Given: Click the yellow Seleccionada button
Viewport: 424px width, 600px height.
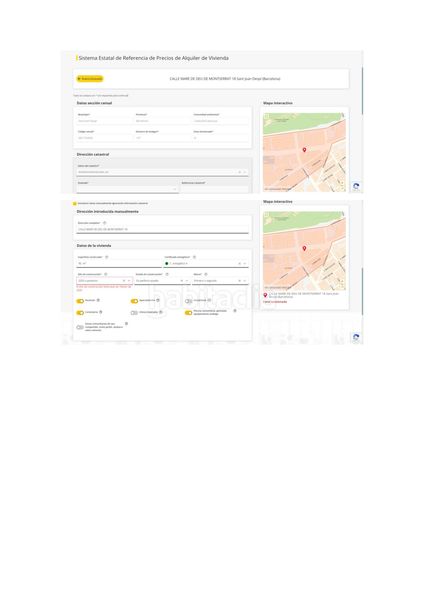Looking at the screenshot, I should point(90,79).
